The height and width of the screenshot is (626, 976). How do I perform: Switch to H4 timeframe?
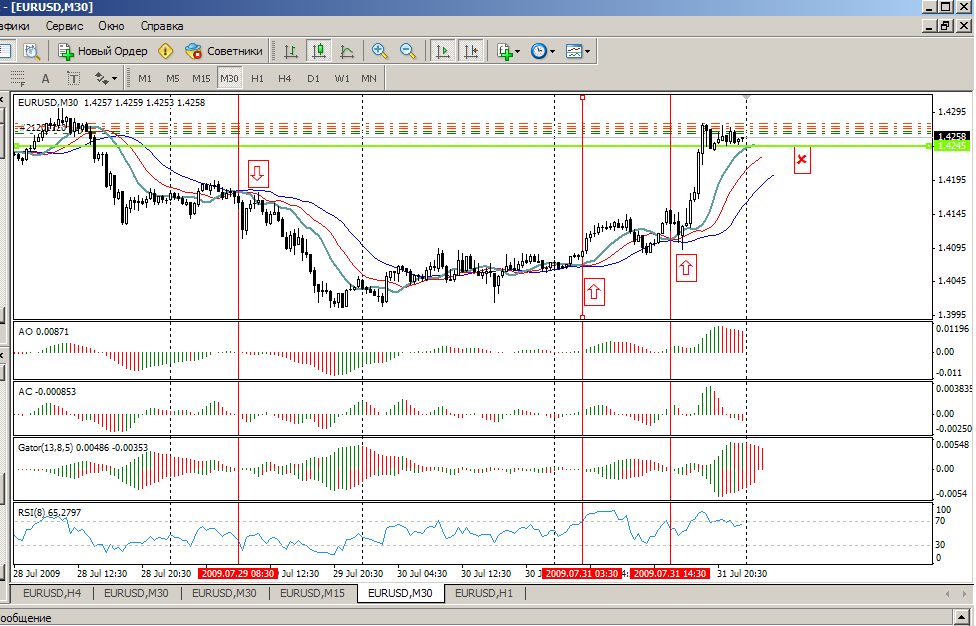(x=284, y=78)
